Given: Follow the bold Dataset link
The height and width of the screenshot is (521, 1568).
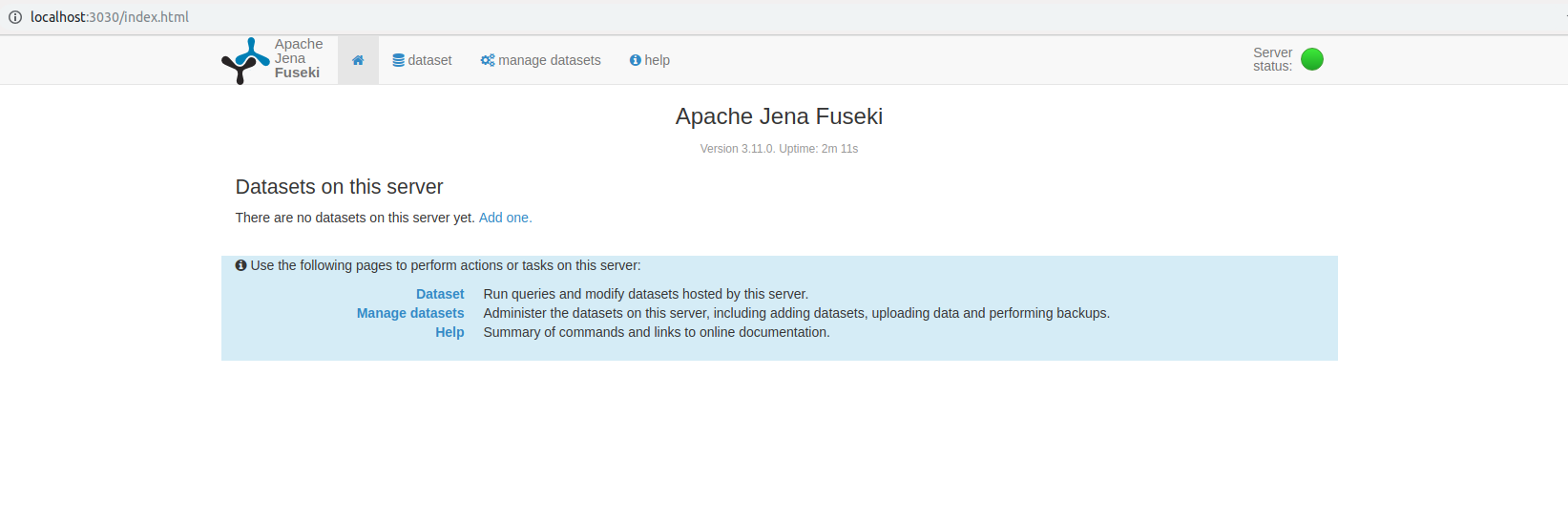Looking at the screenshot, I should tap(440, 294).
